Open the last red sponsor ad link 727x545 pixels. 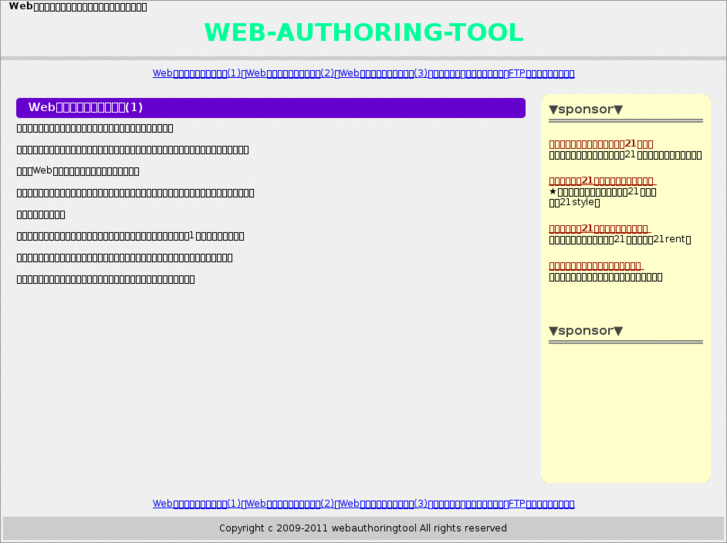596,266
